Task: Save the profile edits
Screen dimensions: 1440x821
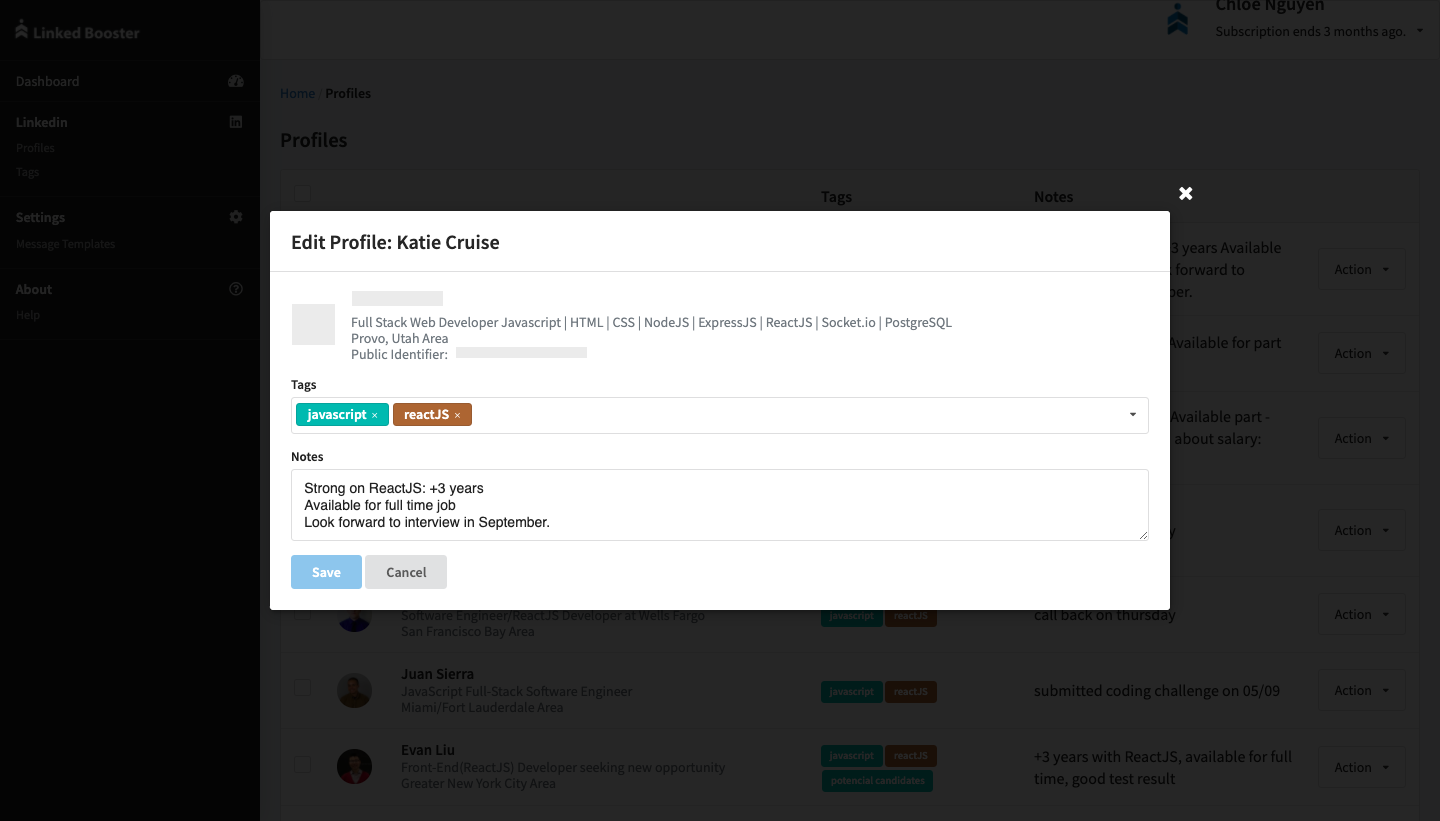Action: coord(326,572)
